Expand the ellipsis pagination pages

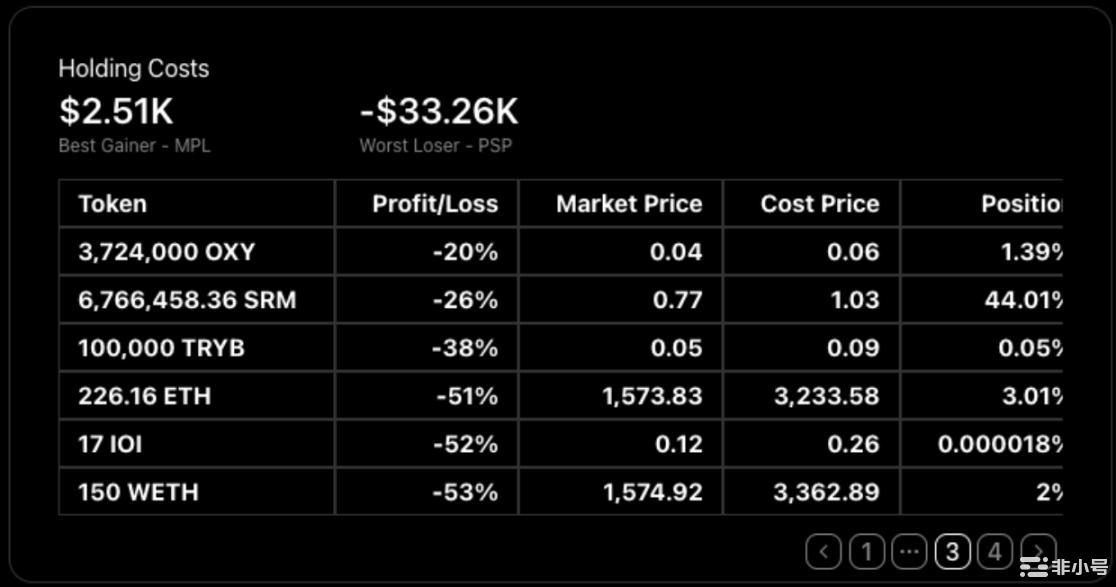tap(909, 551)
